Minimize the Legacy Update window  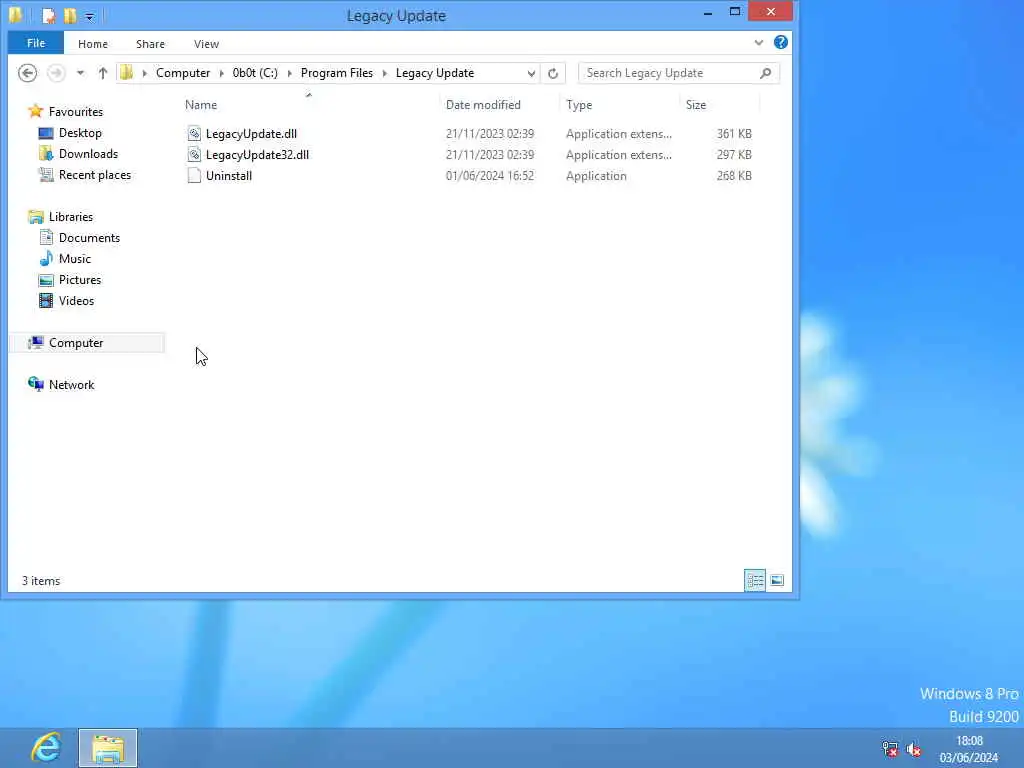707,12
